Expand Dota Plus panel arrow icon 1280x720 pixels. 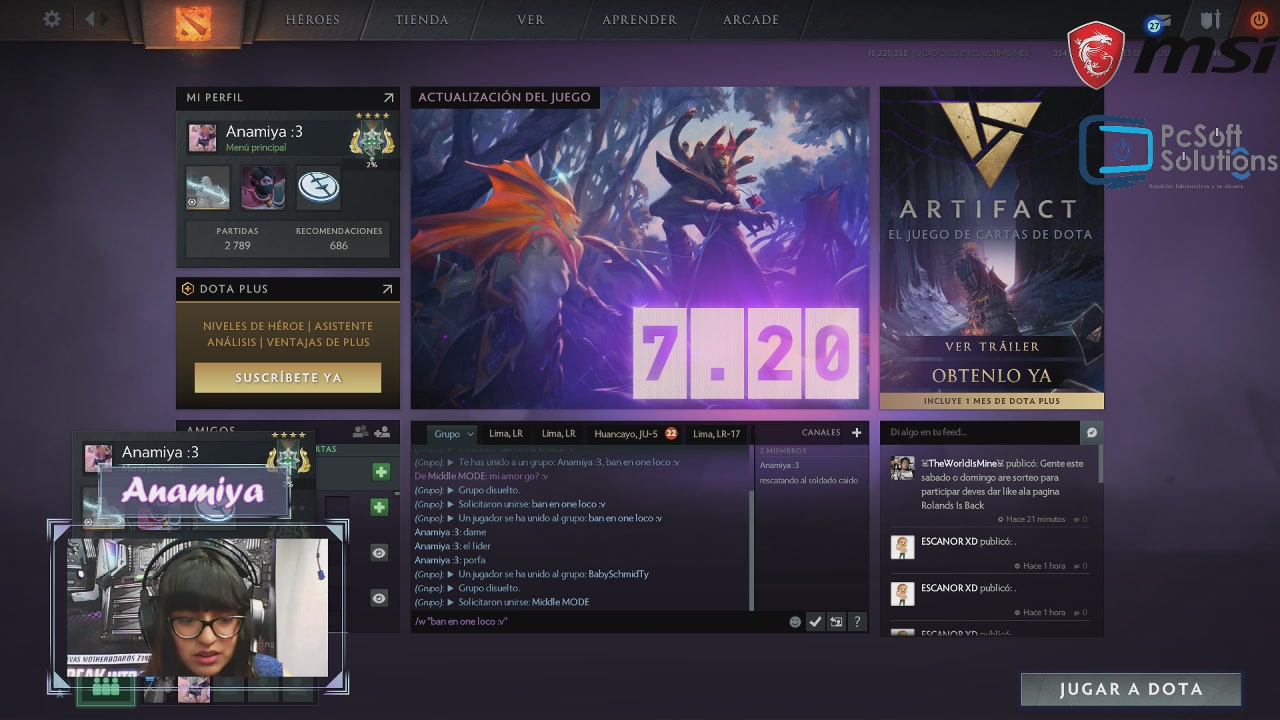point(387,289)
